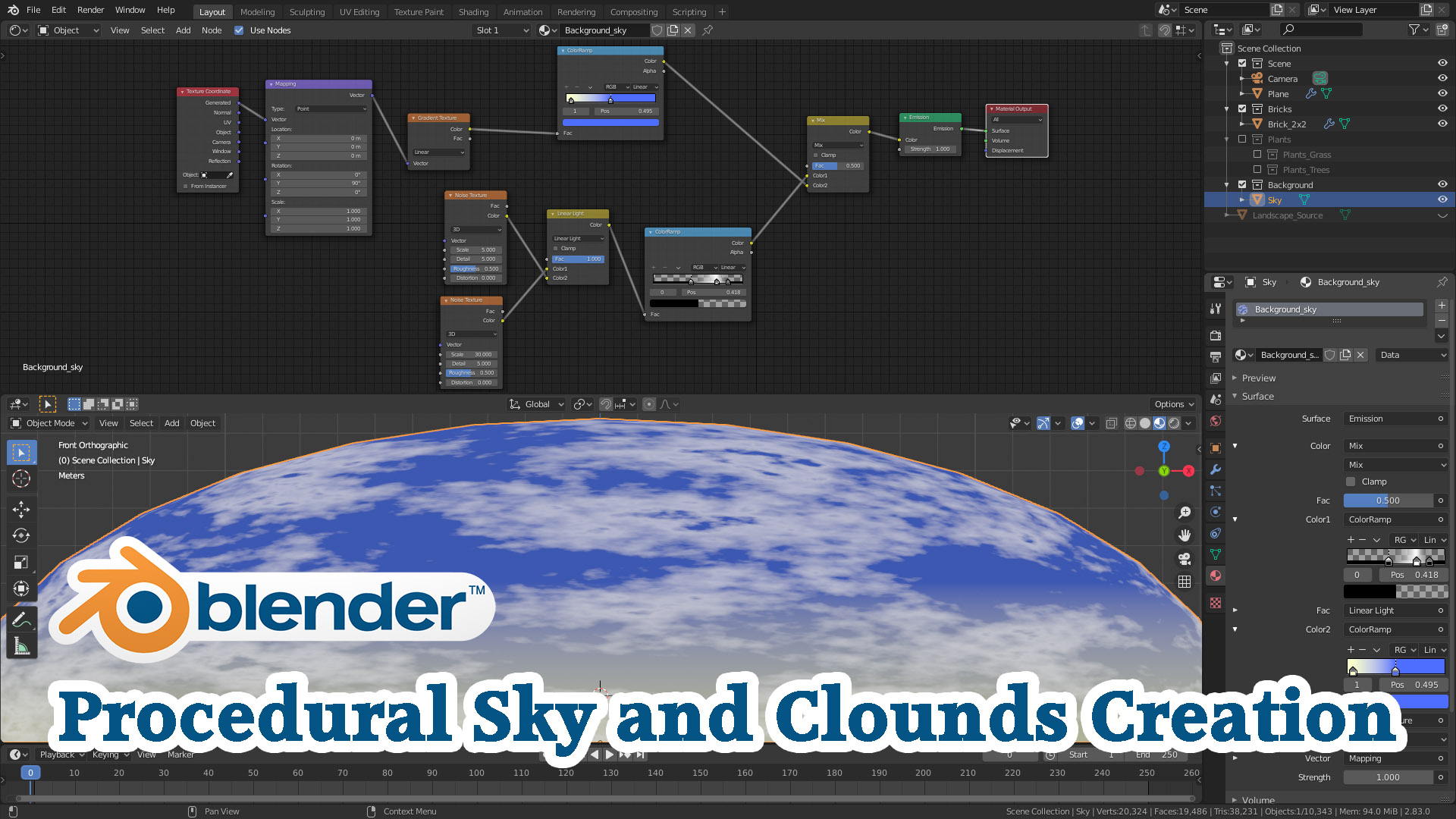Hide the Sky object in outliner

coord(1442,199)
